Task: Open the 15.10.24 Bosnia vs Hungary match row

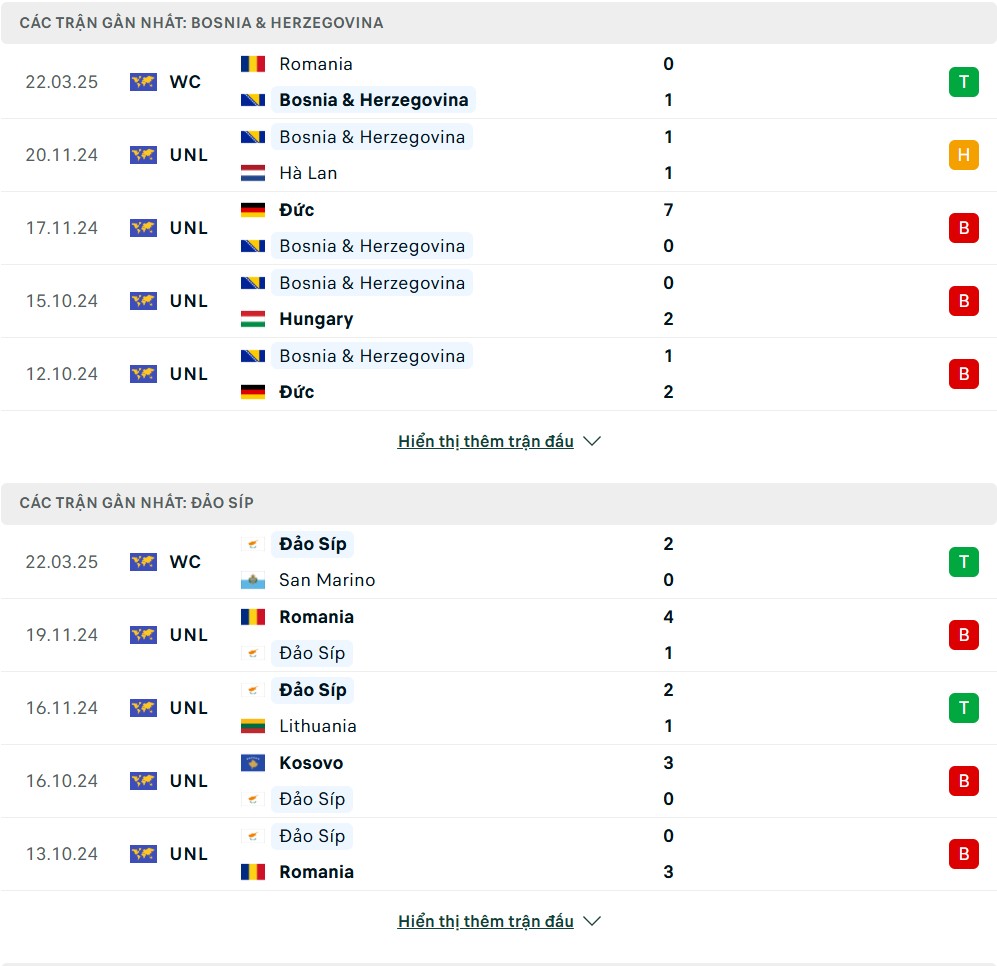Action: [498, 301]
